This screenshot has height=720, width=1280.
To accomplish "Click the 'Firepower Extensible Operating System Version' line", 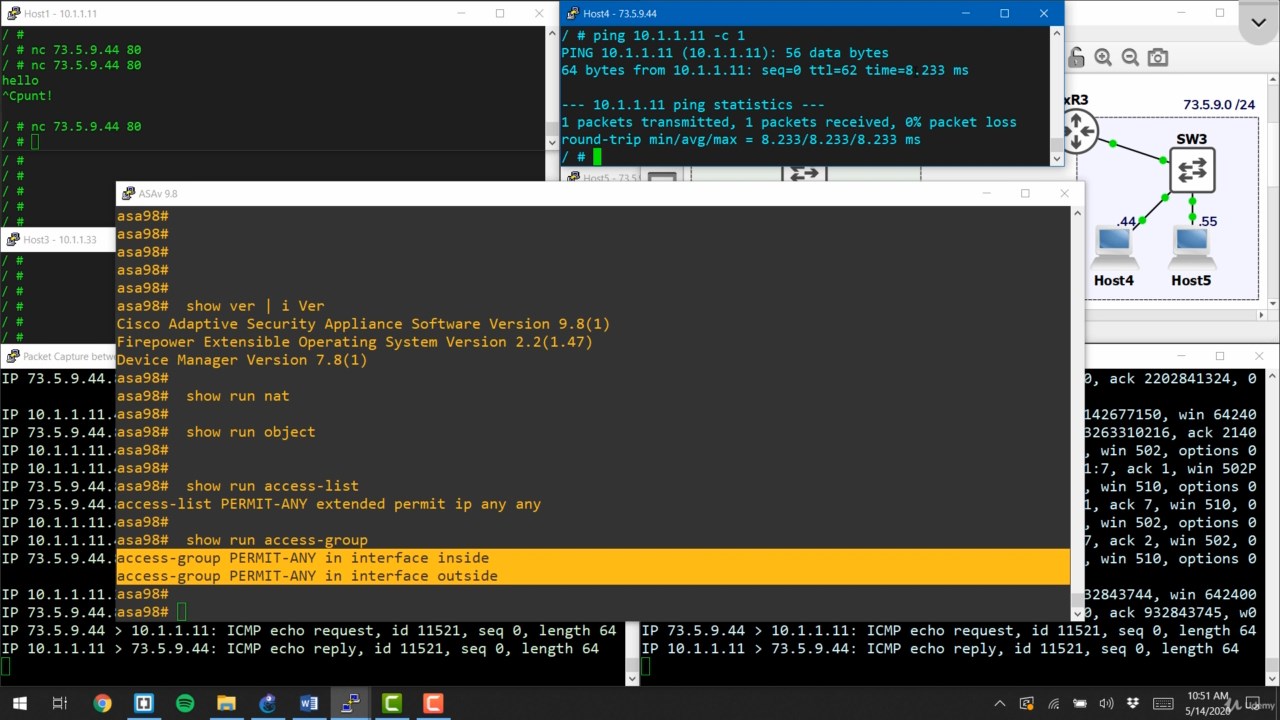I will click(354, 342).
